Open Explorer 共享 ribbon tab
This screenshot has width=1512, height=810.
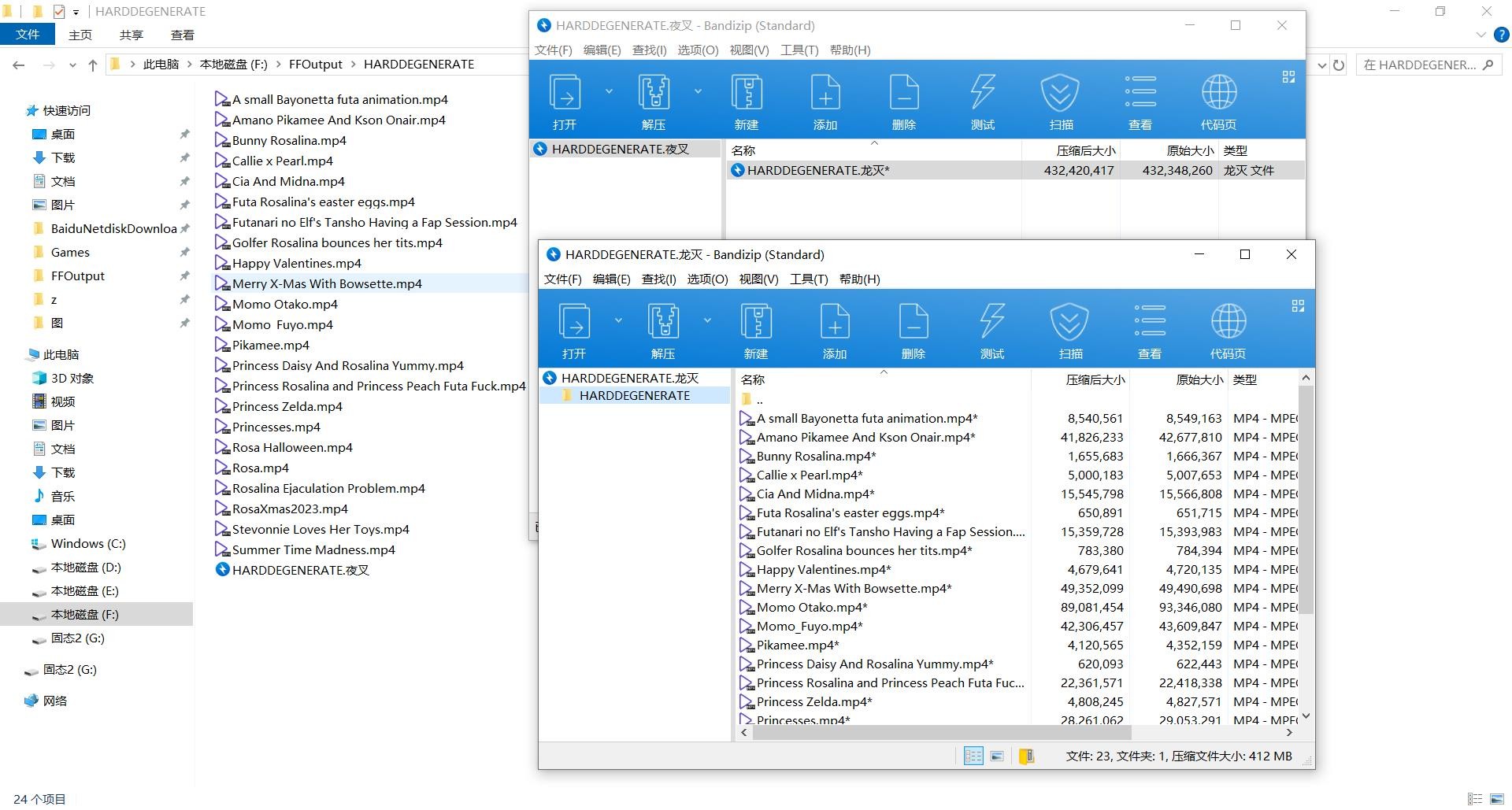(x=132, y=35)
